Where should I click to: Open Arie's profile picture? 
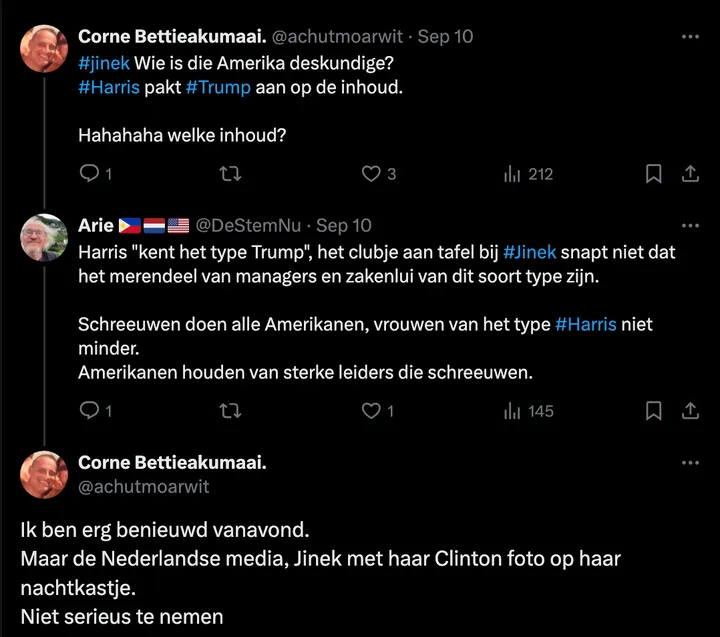point(44,238)
